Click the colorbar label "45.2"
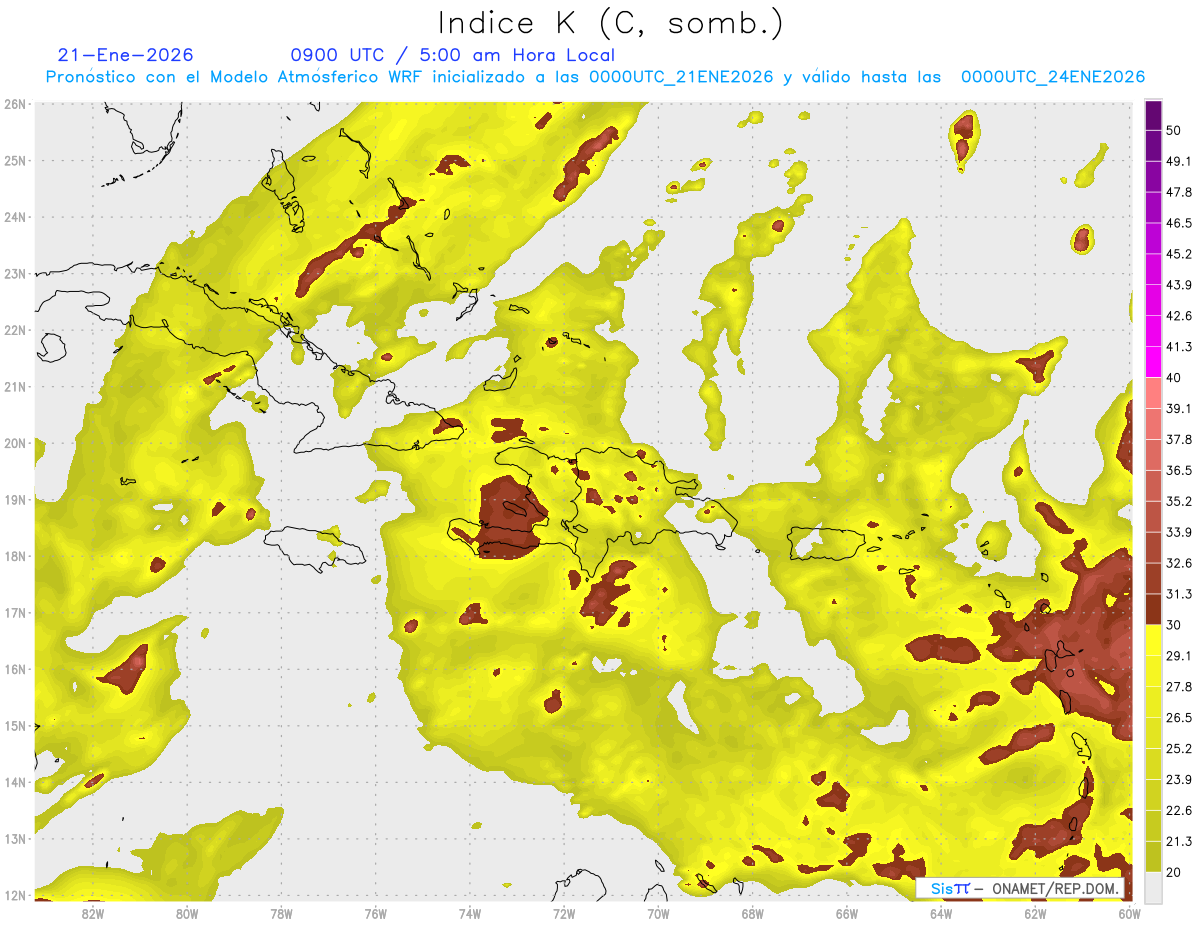This screenshot has height=927, width=1200. tap(1179, 254)
